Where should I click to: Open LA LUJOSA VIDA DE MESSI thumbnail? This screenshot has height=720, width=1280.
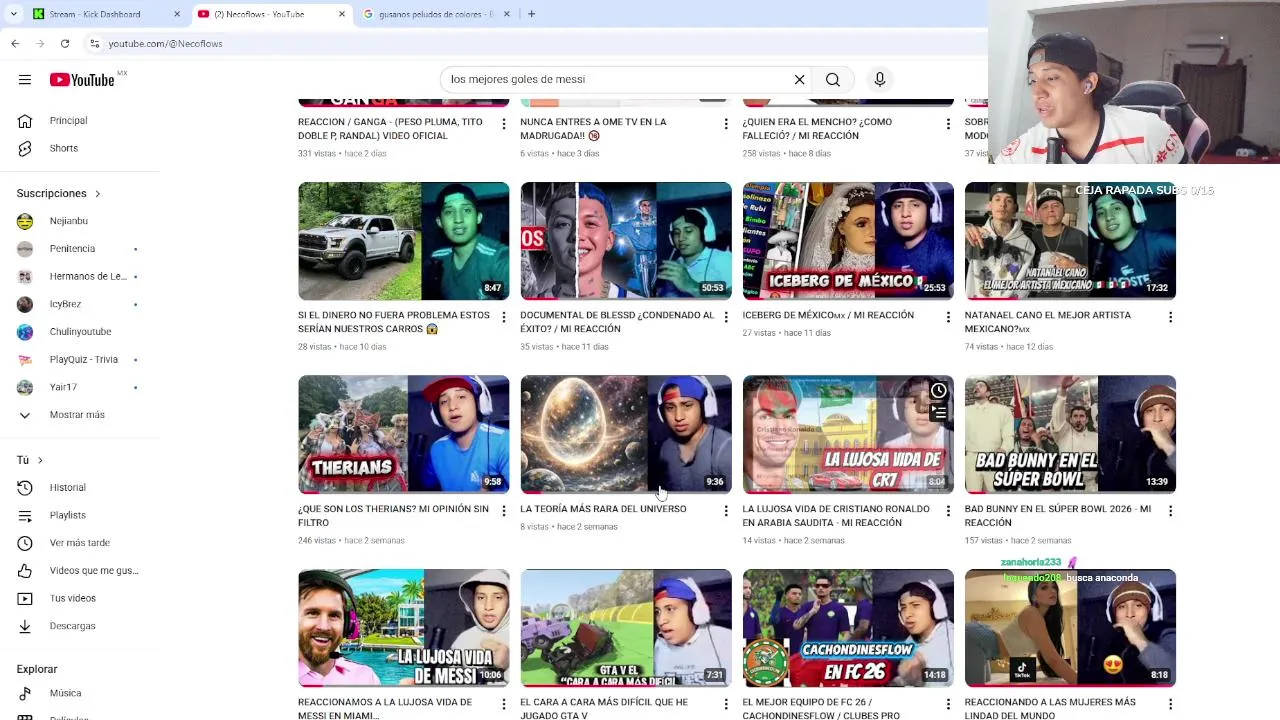click(403, 628)
